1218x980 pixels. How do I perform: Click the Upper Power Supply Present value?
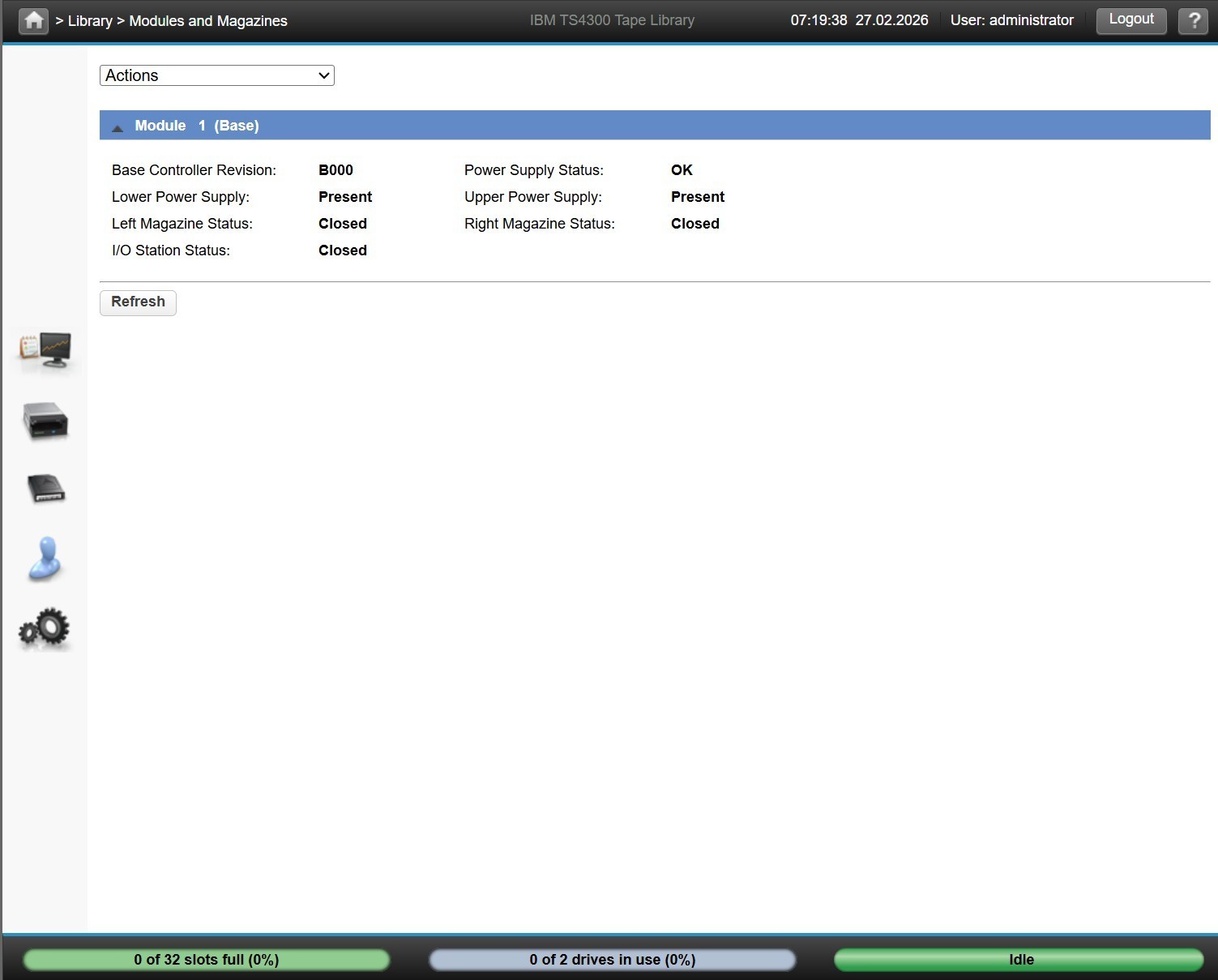tap(698, 197)
